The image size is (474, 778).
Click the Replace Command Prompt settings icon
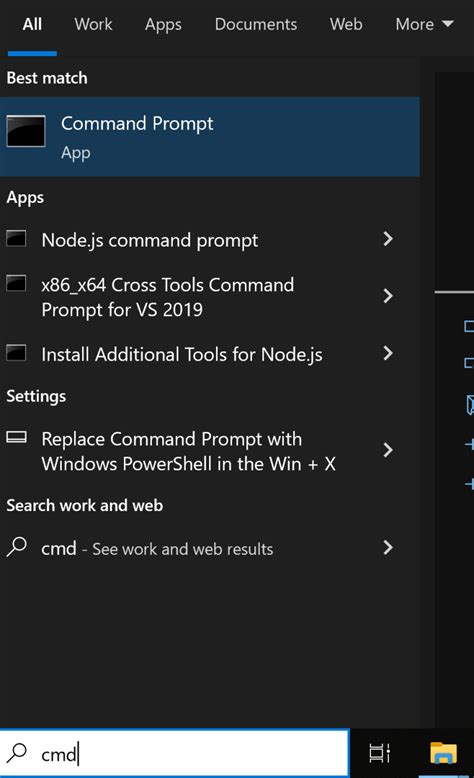pos(16,437)
